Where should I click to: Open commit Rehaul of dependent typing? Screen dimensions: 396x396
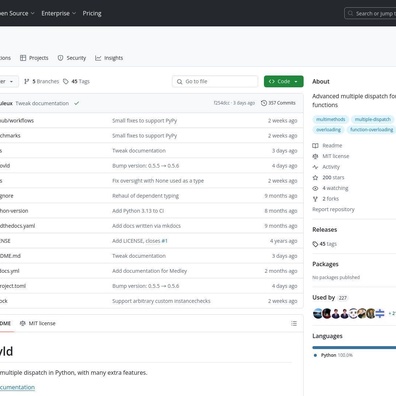point(146,196)
